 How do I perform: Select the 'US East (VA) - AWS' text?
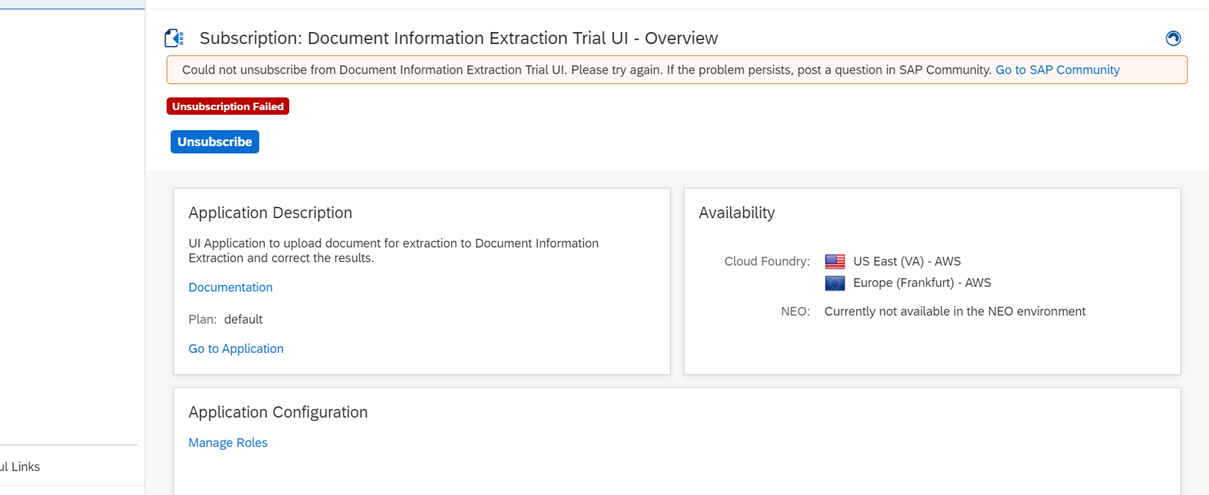pyautogui.click(x=907, y=261)
